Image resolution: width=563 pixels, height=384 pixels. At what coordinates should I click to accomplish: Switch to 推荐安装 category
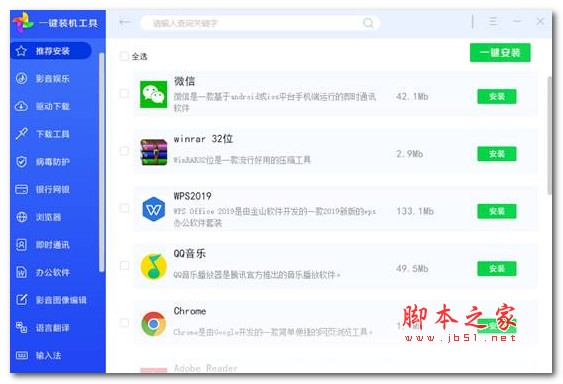[51, 51]
